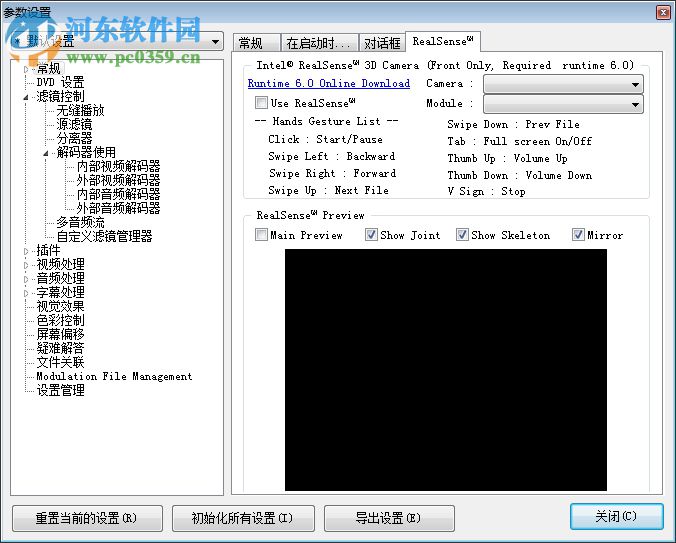Toggle the Mirror checkbox
Image resolution: width=676 pixels, height=543 pixels.
click(578, 235)
